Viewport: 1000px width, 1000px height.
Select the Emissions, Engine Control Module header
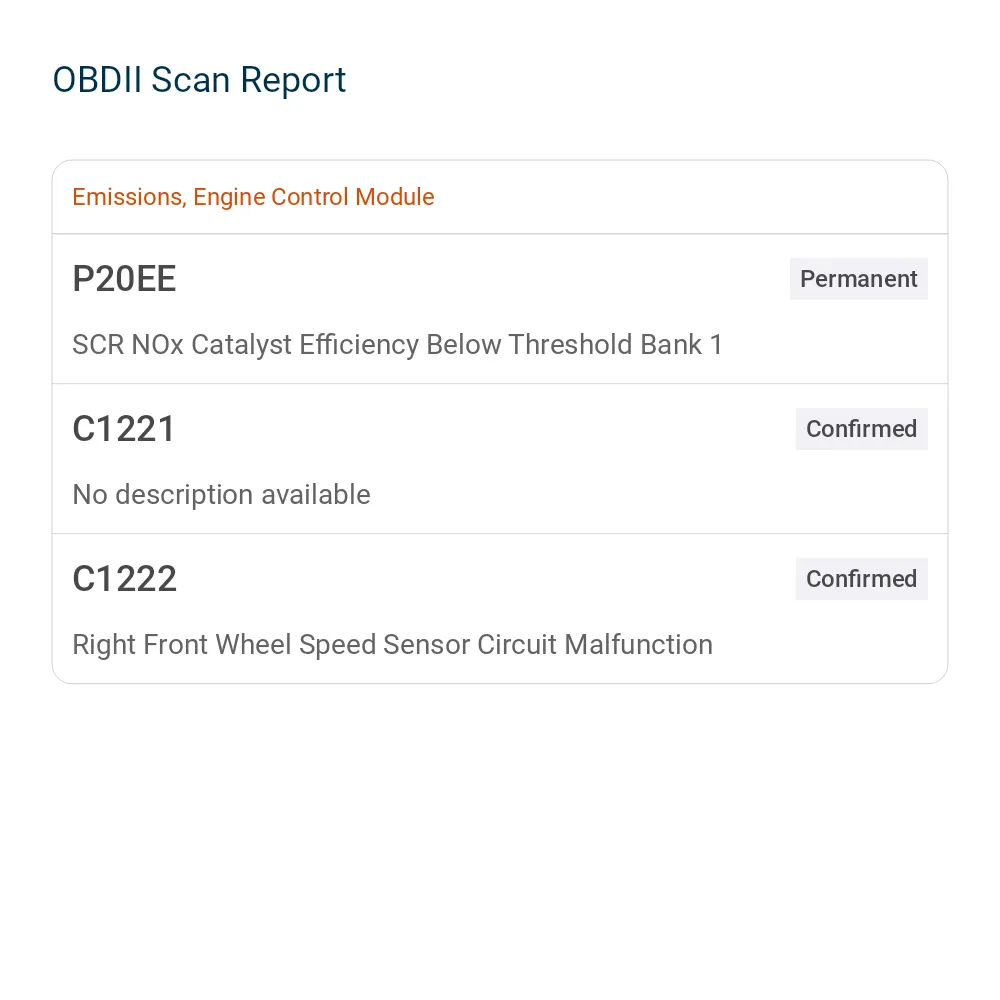coord(253,197)
